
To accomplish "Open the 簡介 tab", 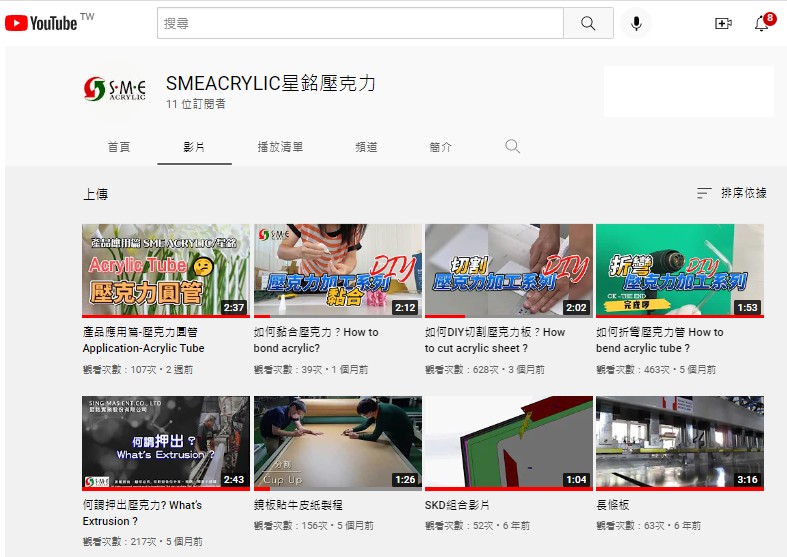I will click(440, 147).
